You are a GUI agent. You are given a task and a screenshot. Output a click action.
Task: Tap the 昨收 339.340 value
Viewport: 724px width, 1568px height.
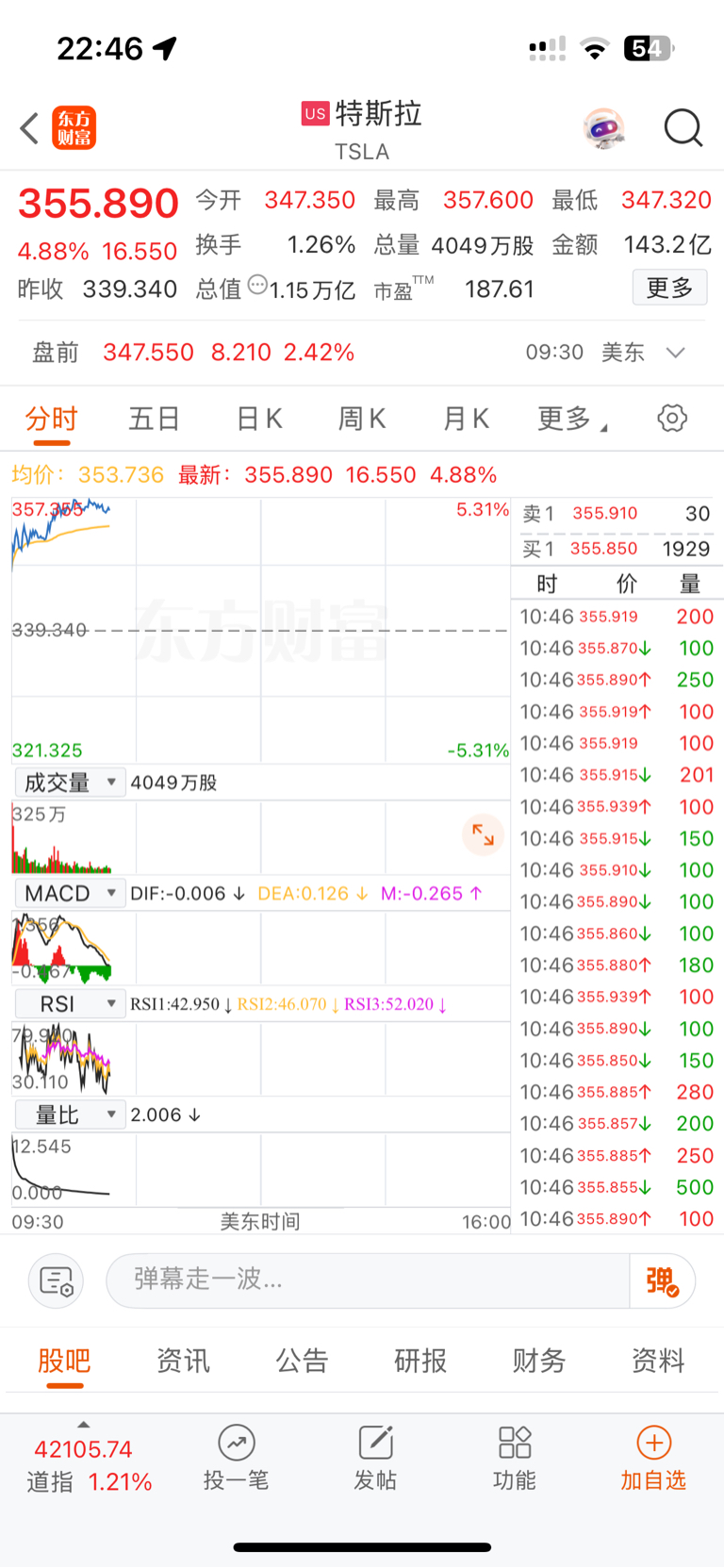[x=130, y=289]
